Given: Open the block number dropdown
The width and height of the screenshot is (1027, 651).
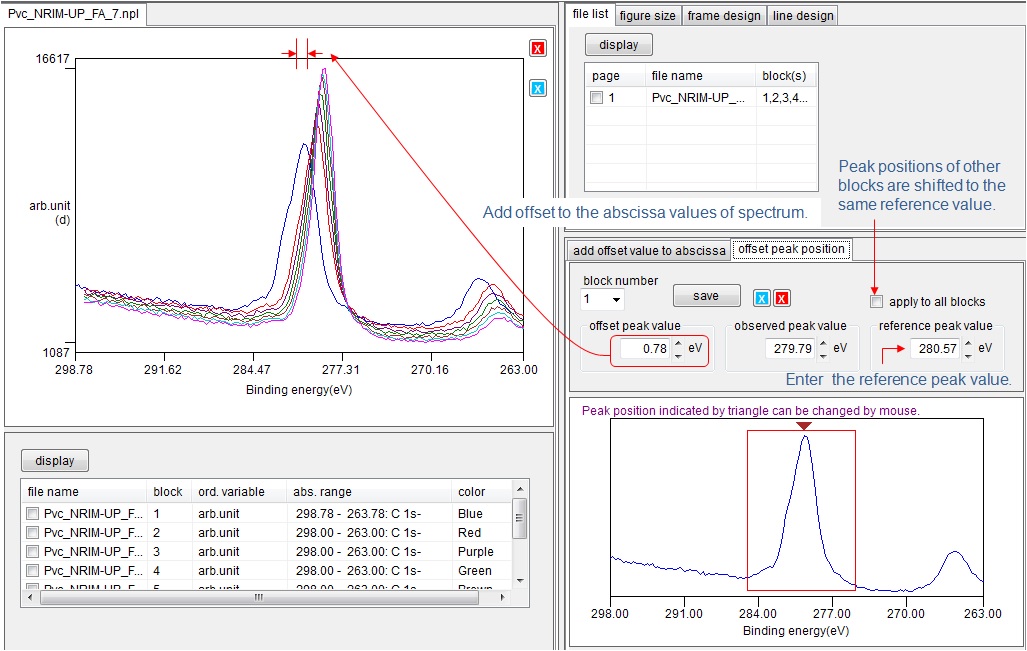Looking at the screenshot, I should (x=616, y=299).
